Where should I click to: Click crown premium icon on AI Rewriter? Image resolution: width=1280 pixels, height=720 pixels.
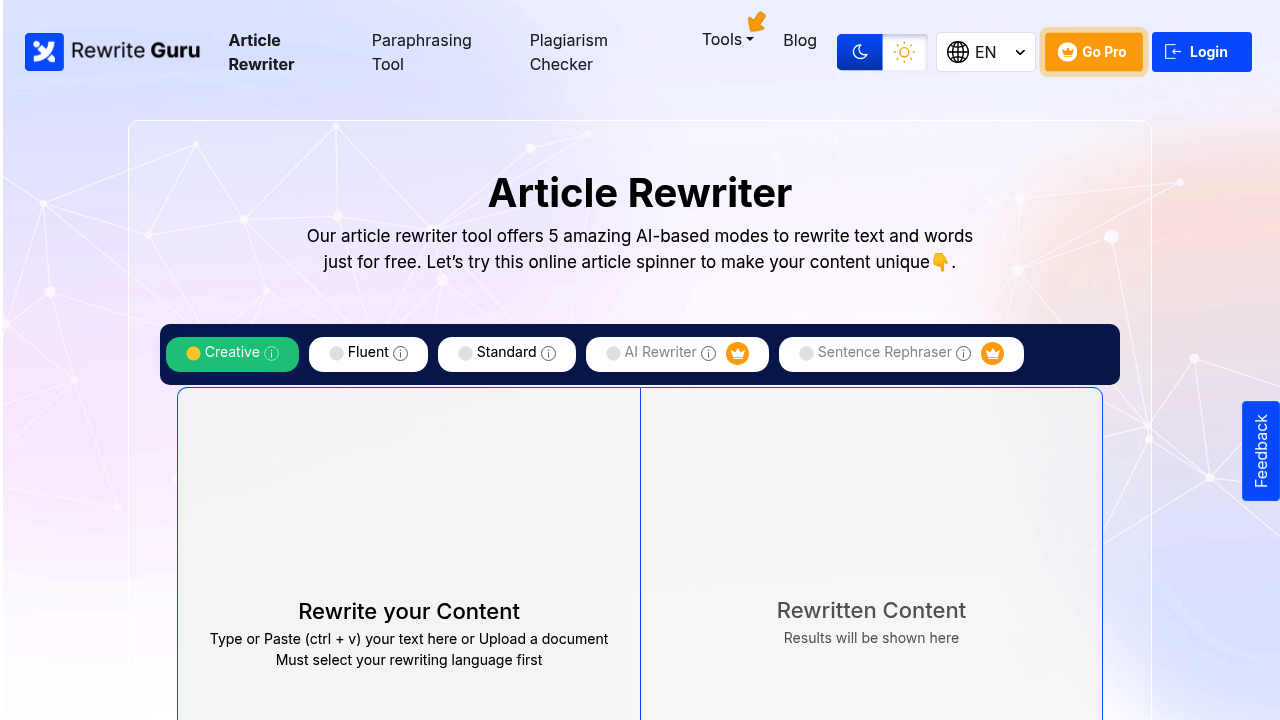coord(738,354)
